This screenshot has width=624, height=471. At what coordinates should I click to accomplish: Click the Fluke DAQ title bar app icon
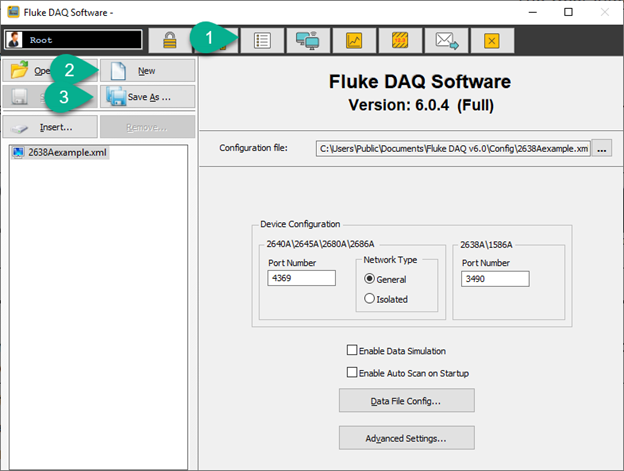(x=13, y=12)
